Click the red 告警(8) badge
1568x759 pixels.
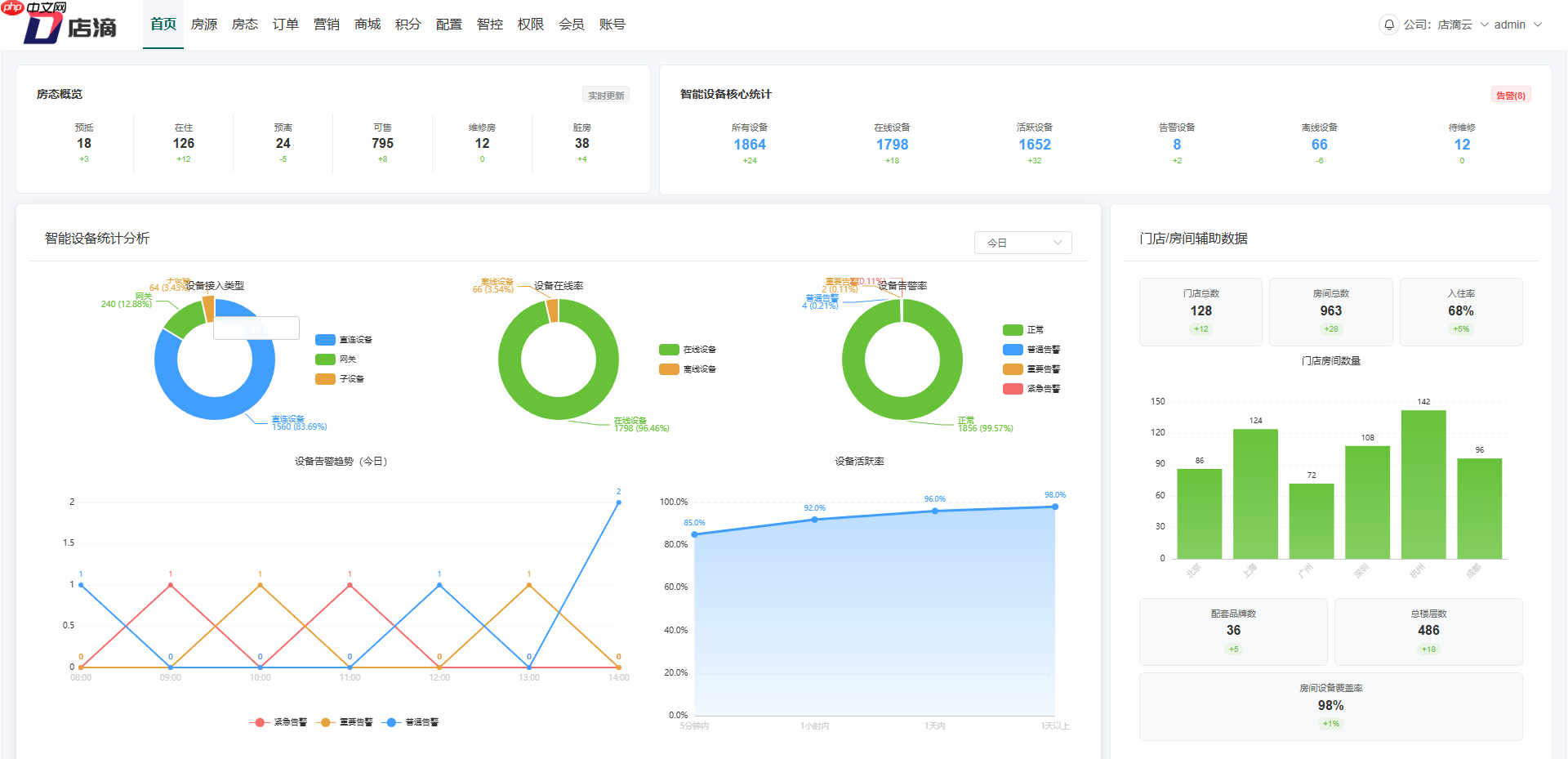tap(1510, 96)
